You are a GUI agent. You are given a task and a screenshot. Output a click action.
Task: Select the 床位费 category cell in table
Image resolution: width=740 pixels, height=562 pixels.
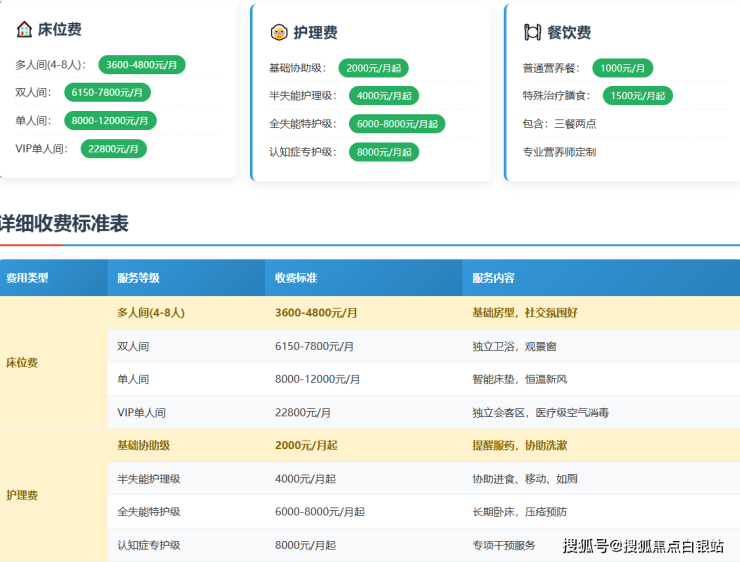click(22, 362)
